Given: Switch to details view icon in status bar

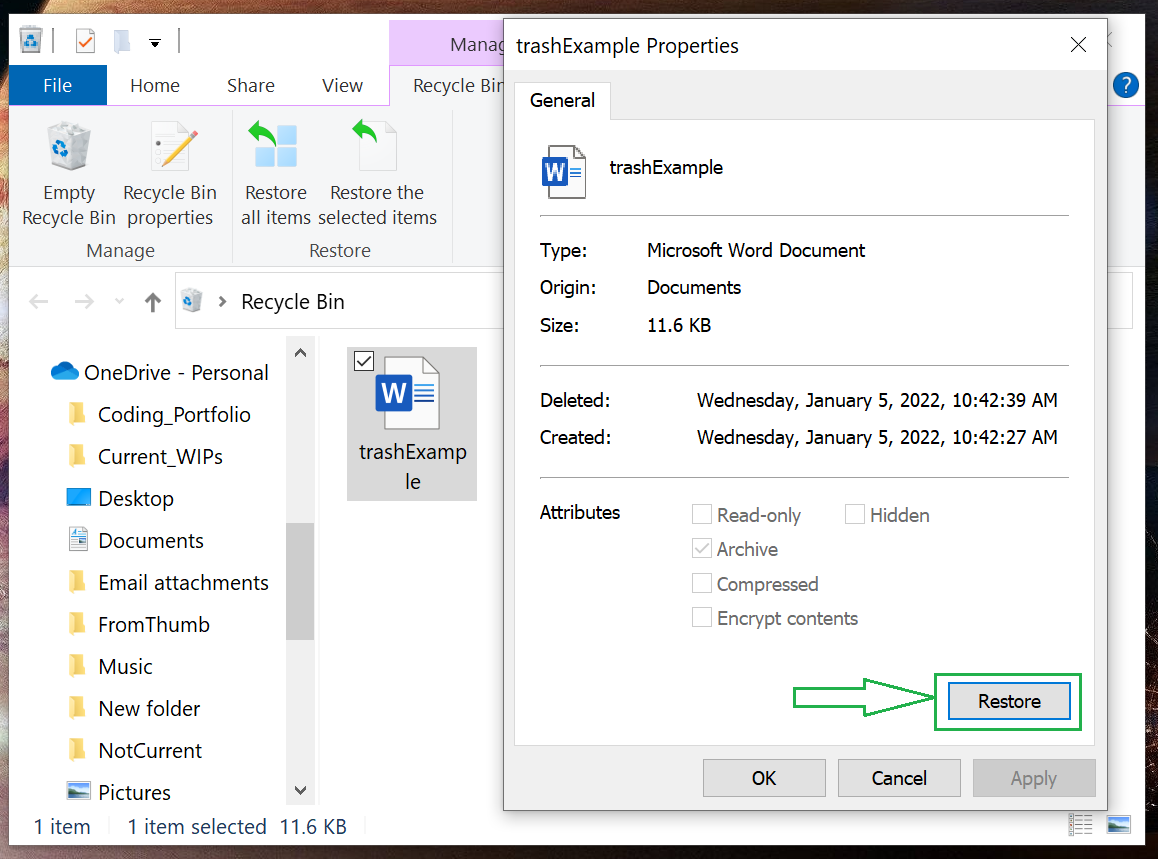Looking at the screenshot, I should [x=1080, y=824].
